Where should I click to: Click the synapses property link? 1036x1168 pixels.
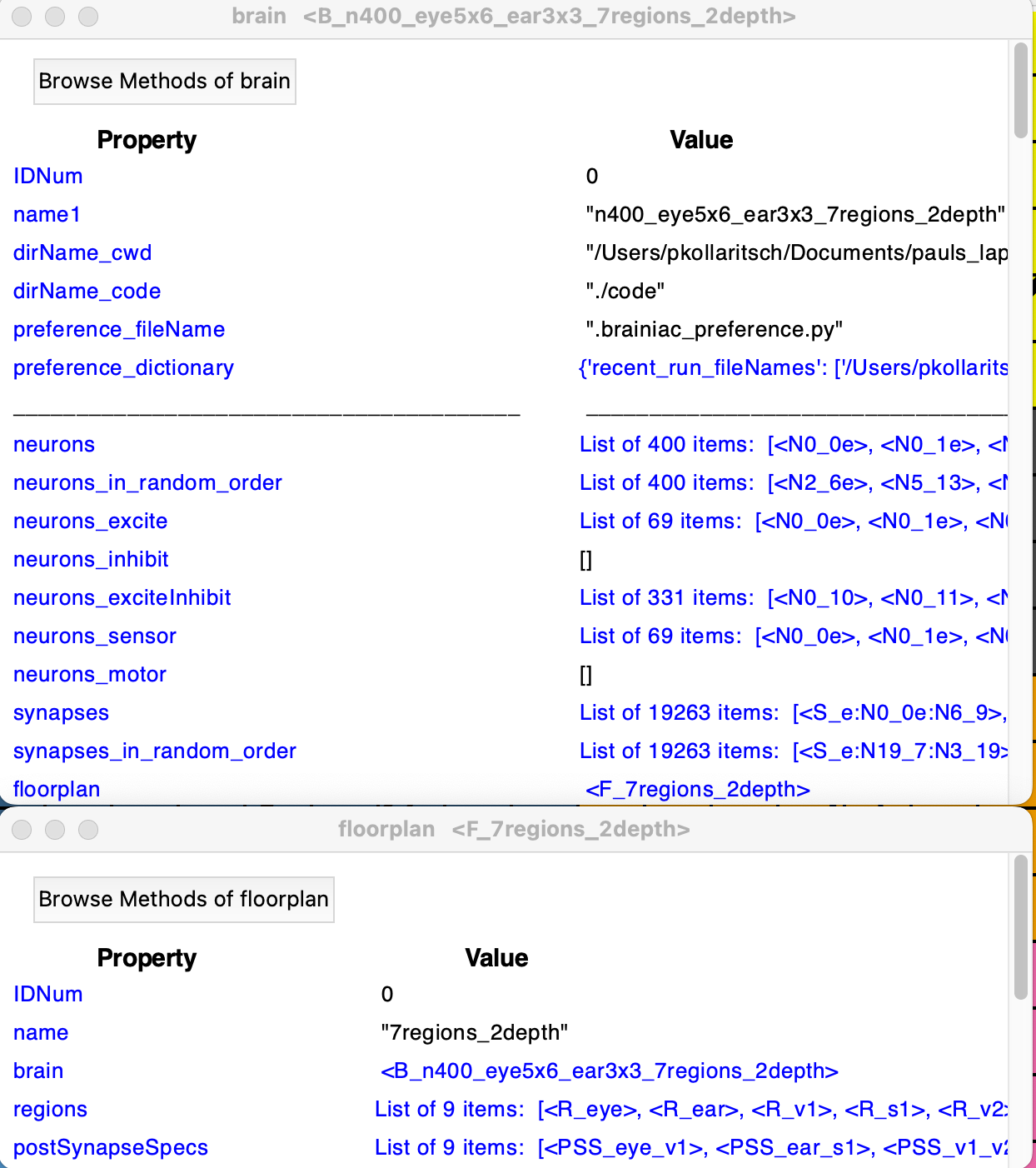pyautogui.click(x=61, y=712)
